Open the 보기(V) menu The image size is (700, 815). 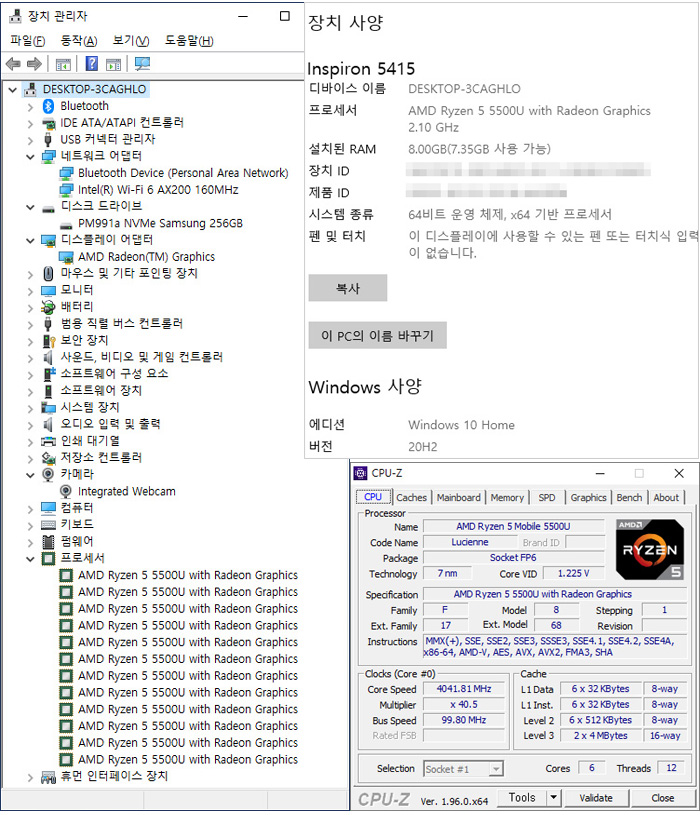131,41
